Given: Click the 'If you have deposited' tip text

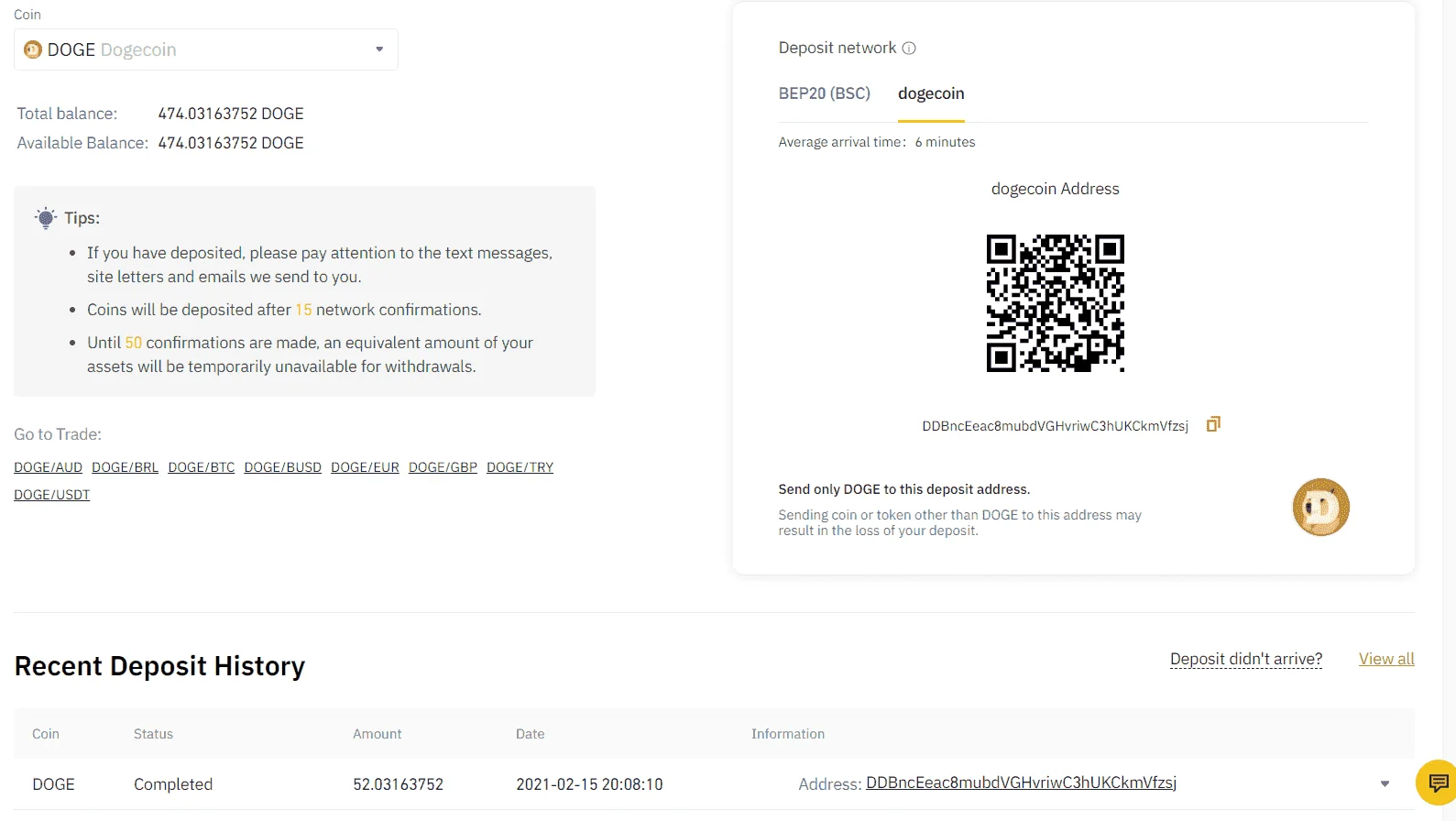Looking at the screenshot, I should click(x=320, y=265).
